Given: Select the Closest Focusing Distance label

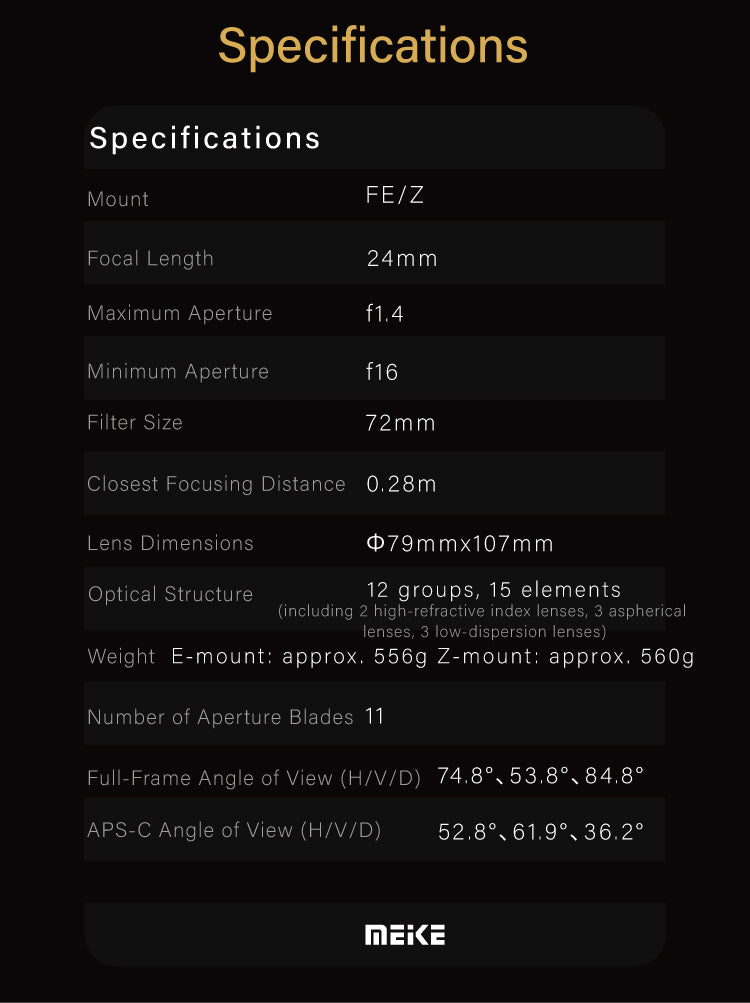Looking at the screenshot, I should point(216,484).
